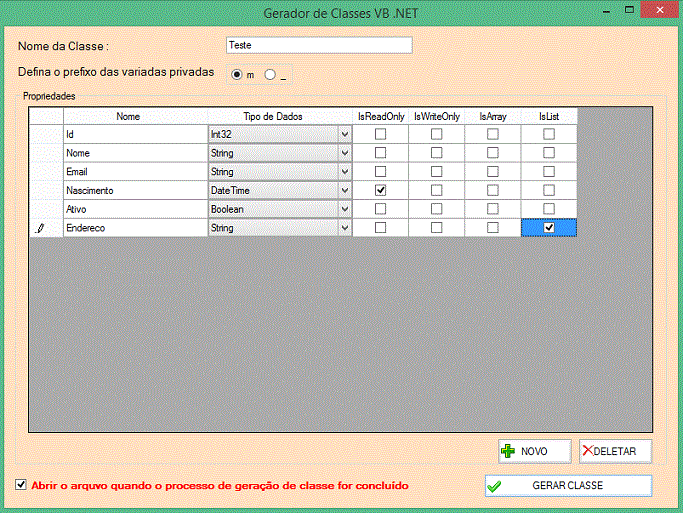Click the DELETAR button
Image resolution: width=683 pixels, height=513 pixels.
[x=615, y=451]
